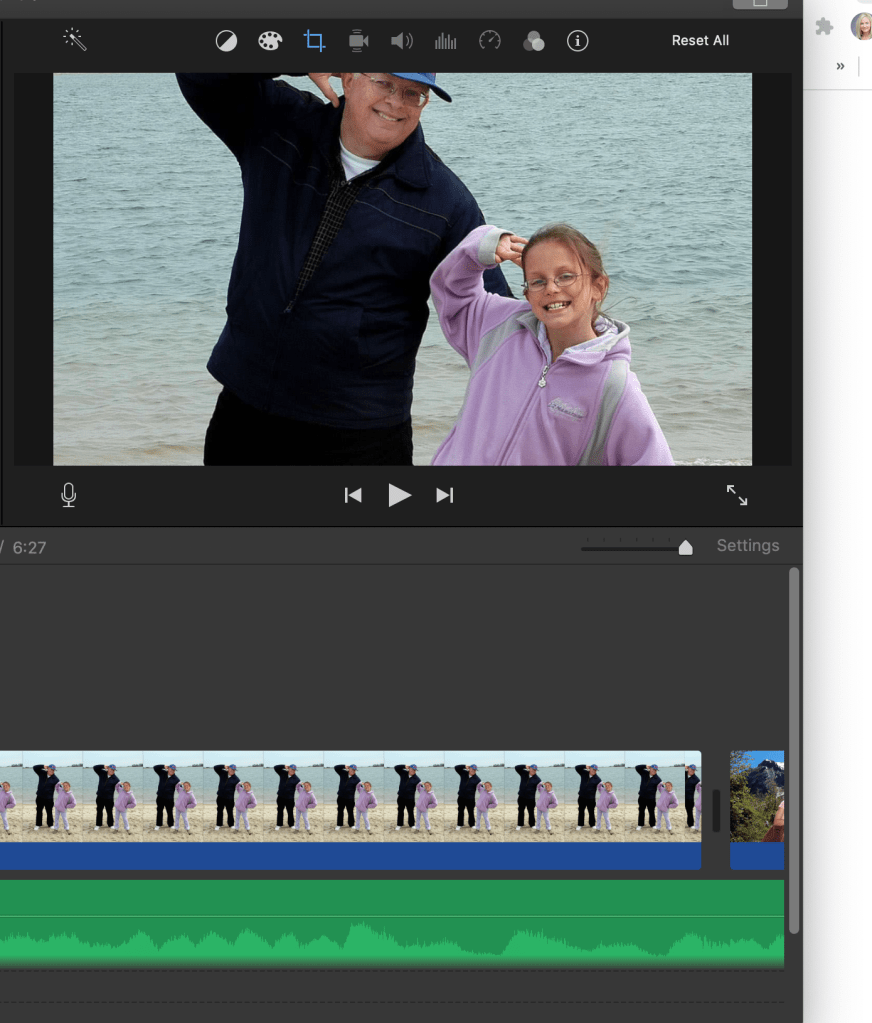
Task: Open clip filter and audio effects
Action: click(534, 41)
